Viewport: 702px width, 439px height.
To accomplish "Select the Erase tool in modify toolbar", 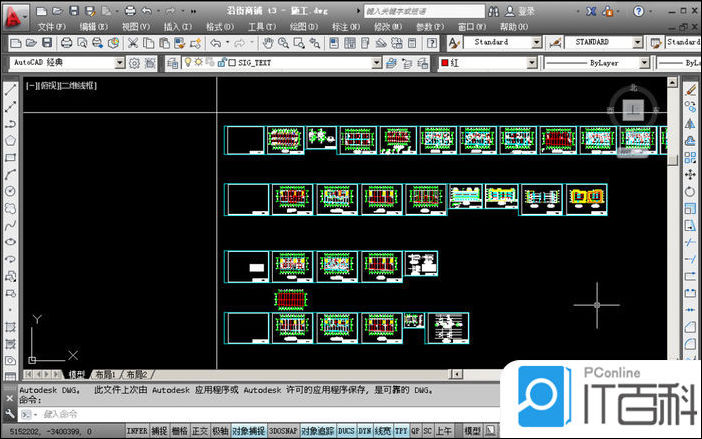I will click(x=690, y=88).
